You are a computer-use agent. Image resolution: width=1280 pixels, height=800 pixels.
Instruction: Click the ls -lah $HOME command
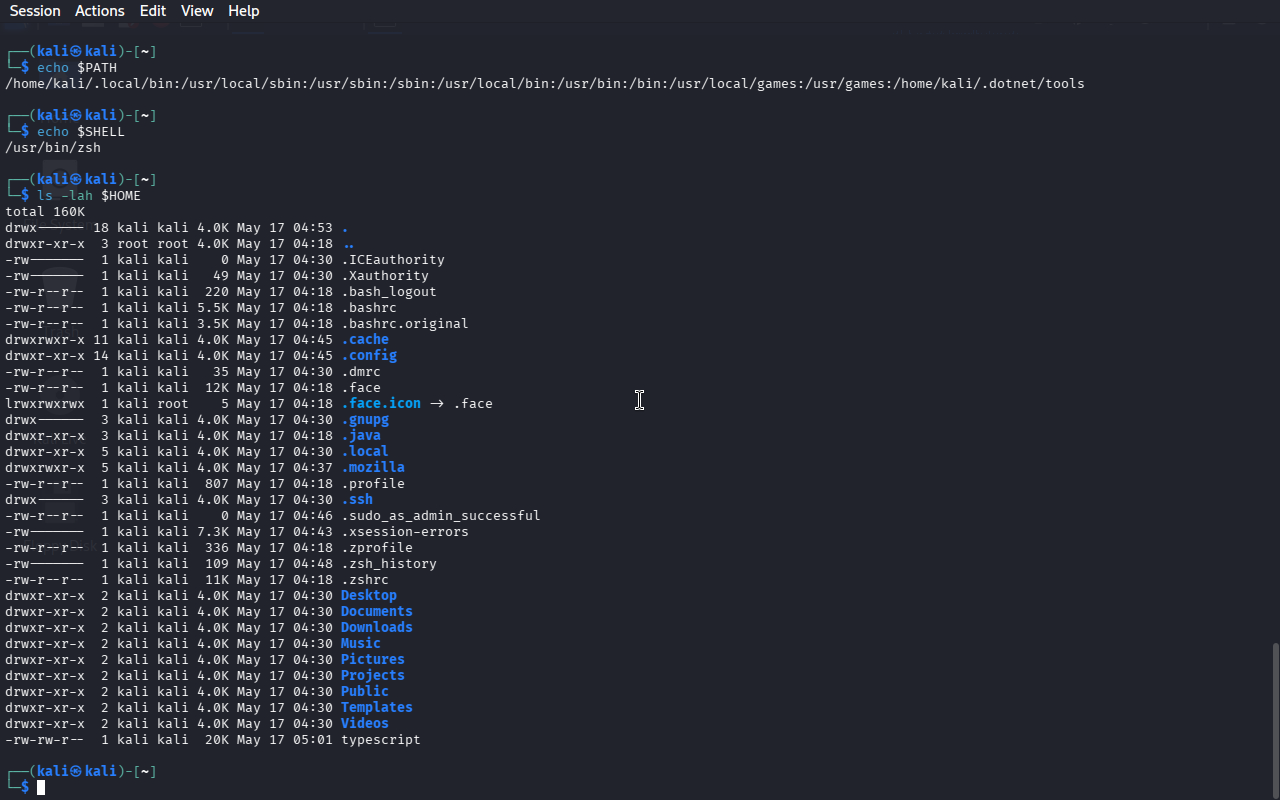click(89, 196)
